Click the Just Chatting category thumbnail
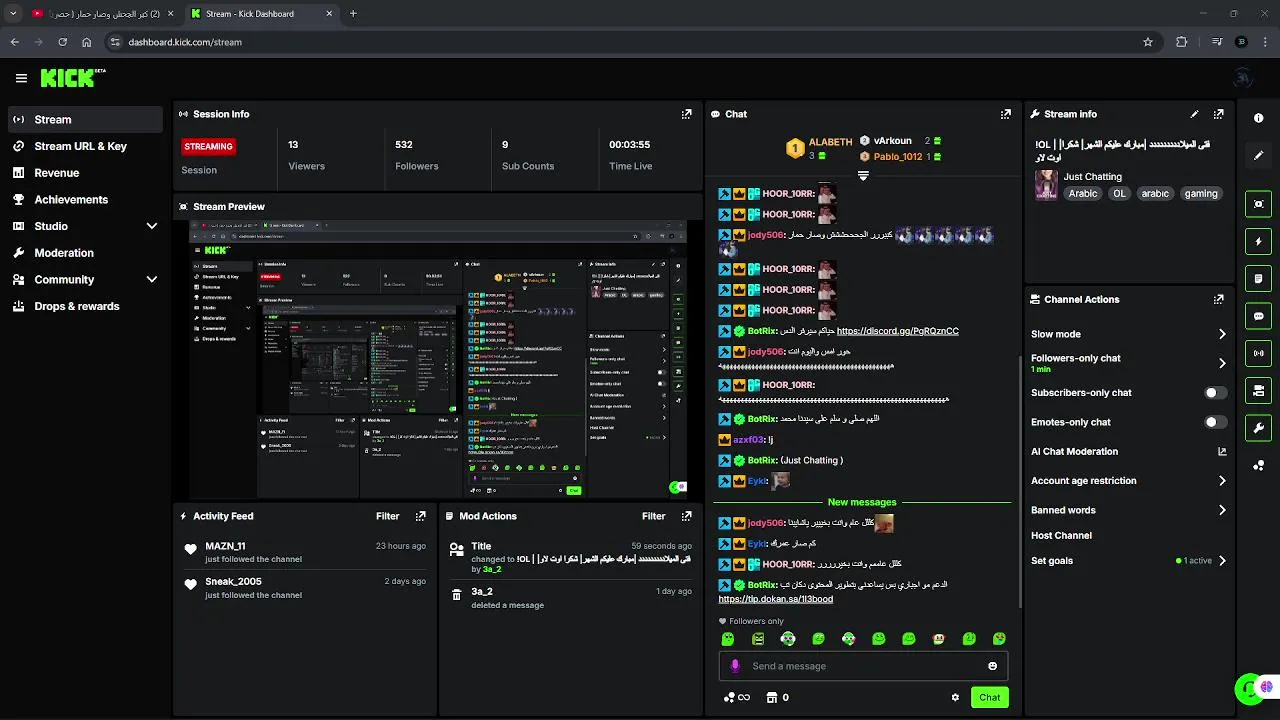Viewport: 1280px width, 720px height. click(x=1046, y=185)
